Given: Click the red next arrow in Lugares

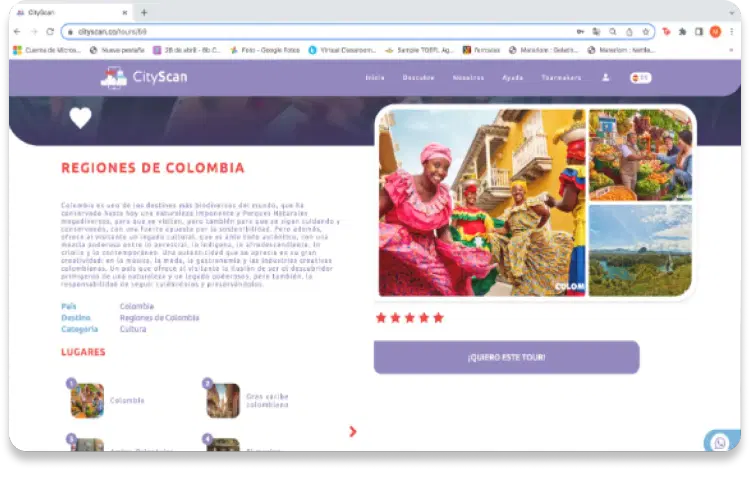Looking at the screenshot, I should 353,432.
